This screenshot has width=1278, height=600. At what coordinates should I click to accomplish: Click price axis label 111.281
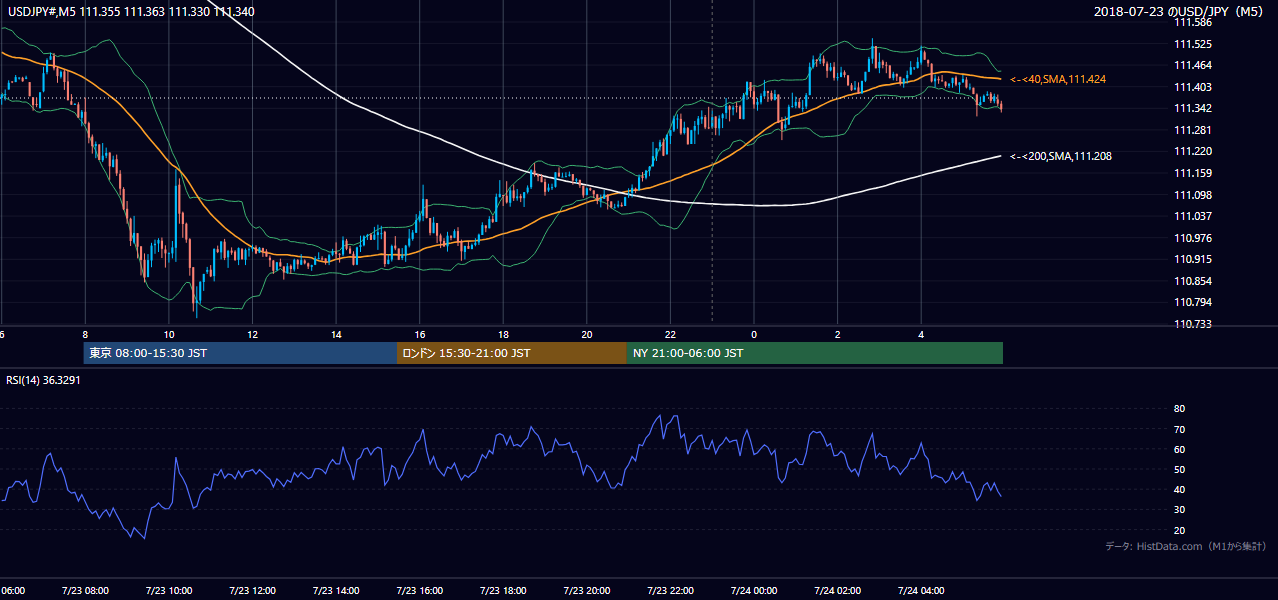point(1193,130)
